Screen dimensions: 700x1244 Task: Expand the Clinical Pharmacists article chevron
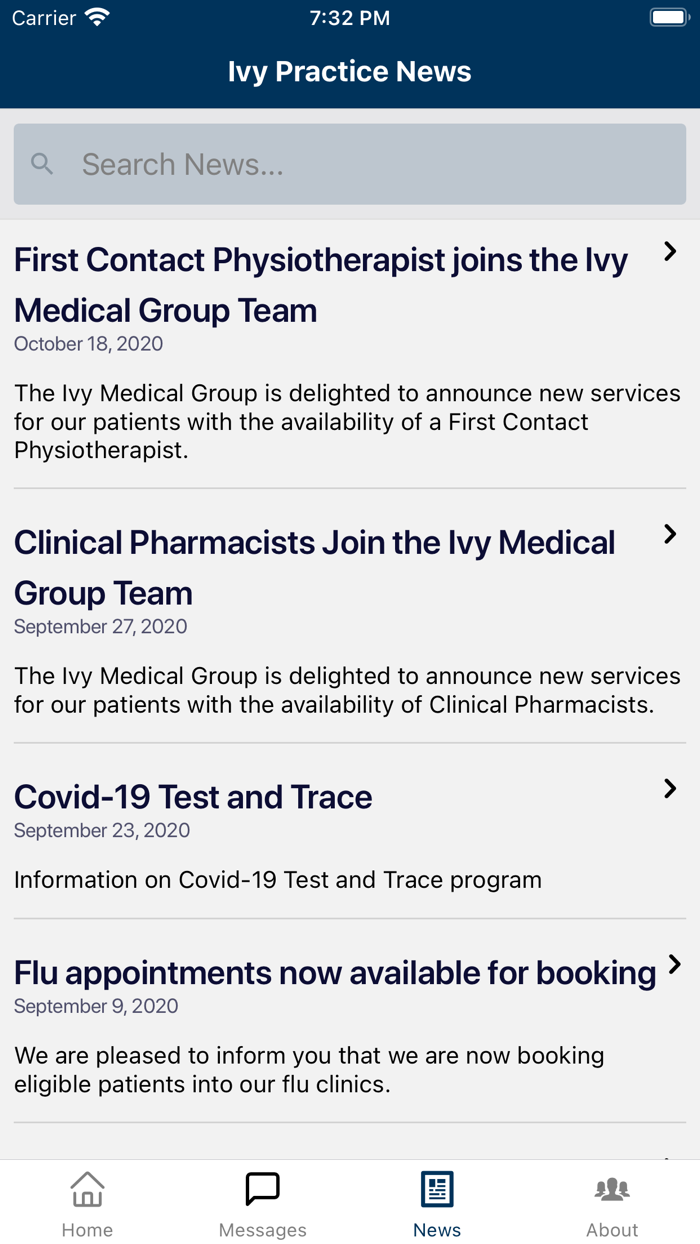(669, 535)
